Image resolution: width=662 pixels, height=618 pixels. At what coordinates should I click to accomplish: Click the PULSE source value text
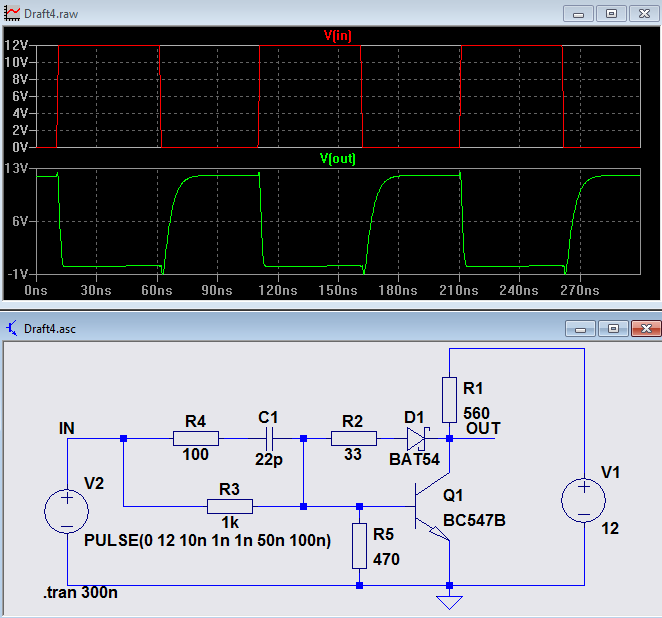tap(207, 541)
